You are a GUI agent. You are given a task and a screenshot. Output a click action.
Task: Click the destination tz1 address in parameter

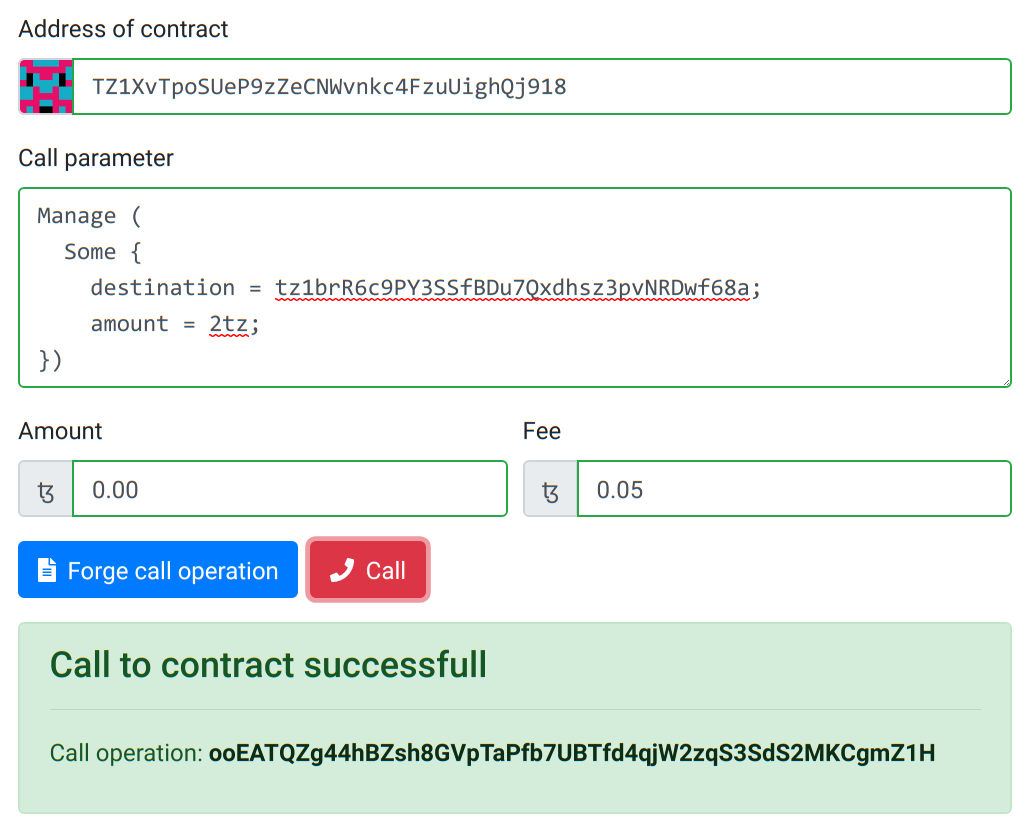pos(513,288)
